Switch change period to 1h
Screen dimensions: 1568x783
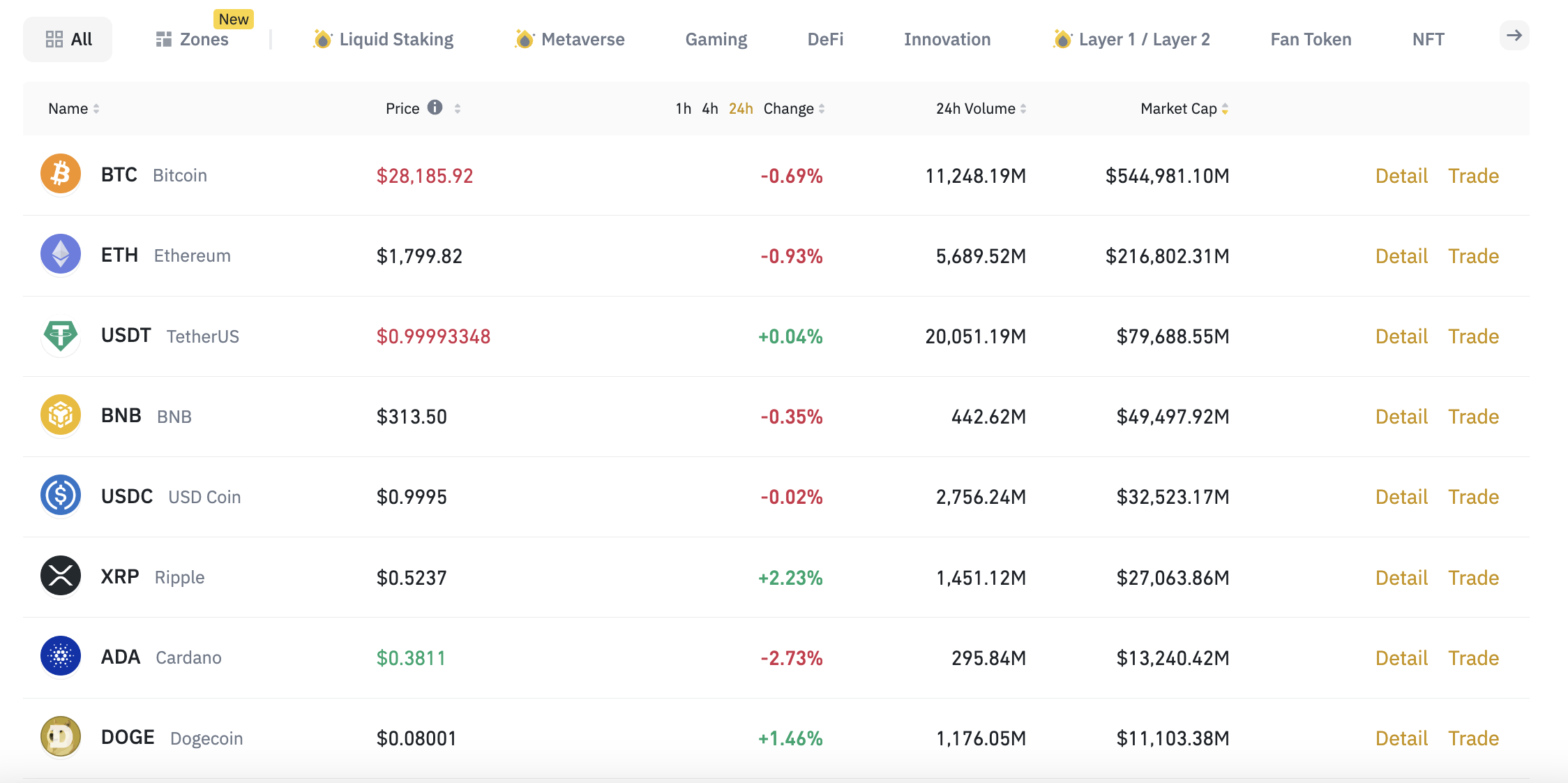(683, 109)
